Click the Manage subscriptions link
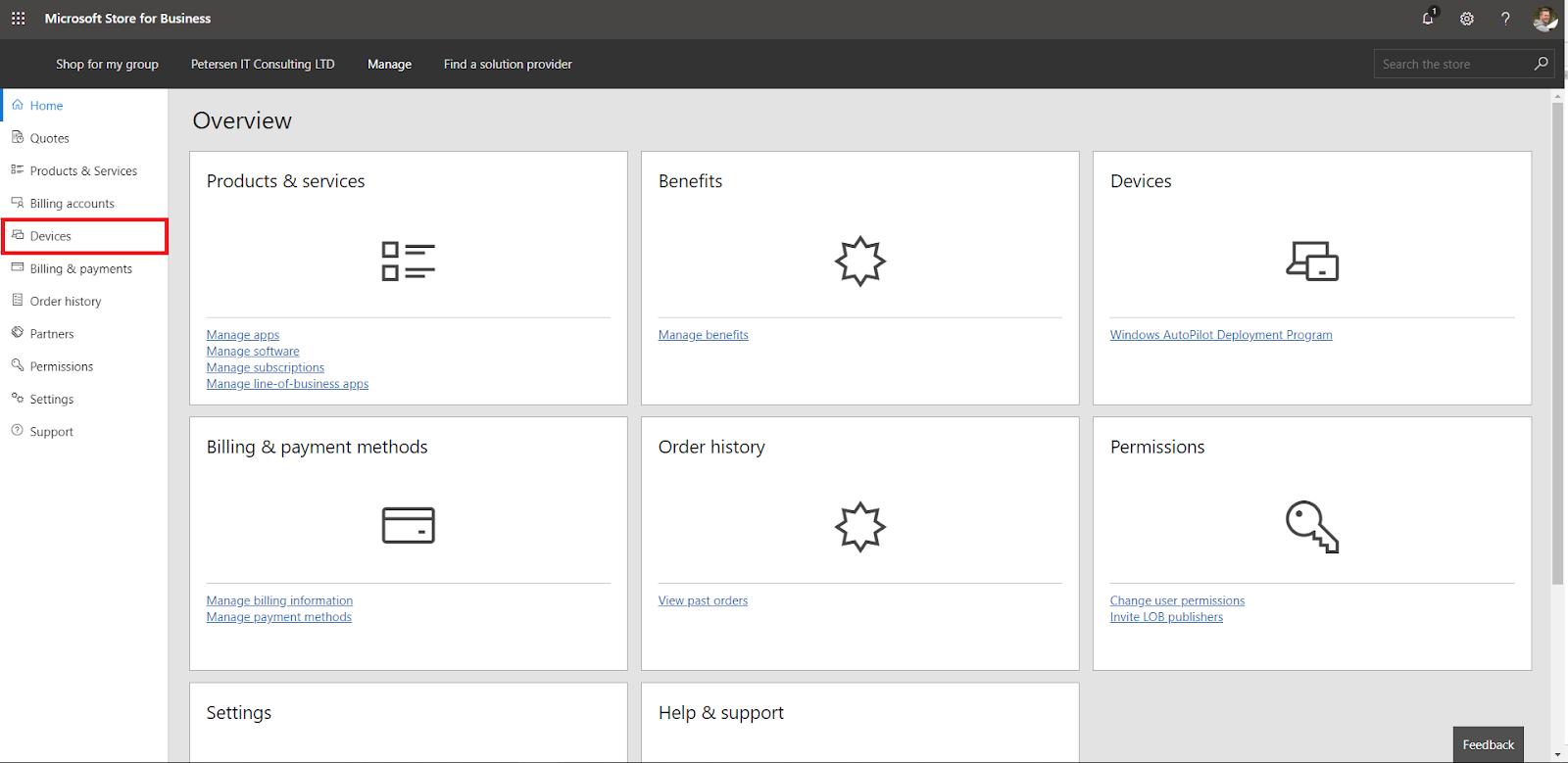Screen dimensions: 1568x763 tap(266, 368)
